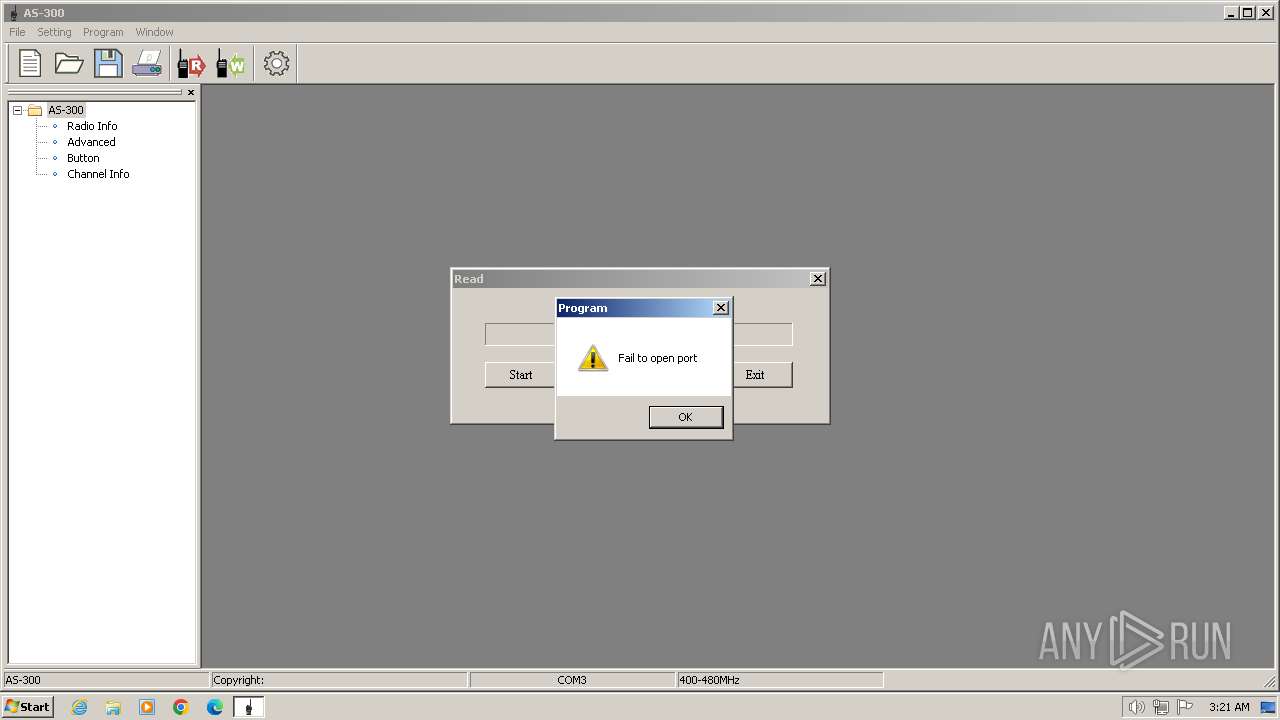Select Button in the tree
This screenshot has width=1280, height=720.
pos(83,158)
